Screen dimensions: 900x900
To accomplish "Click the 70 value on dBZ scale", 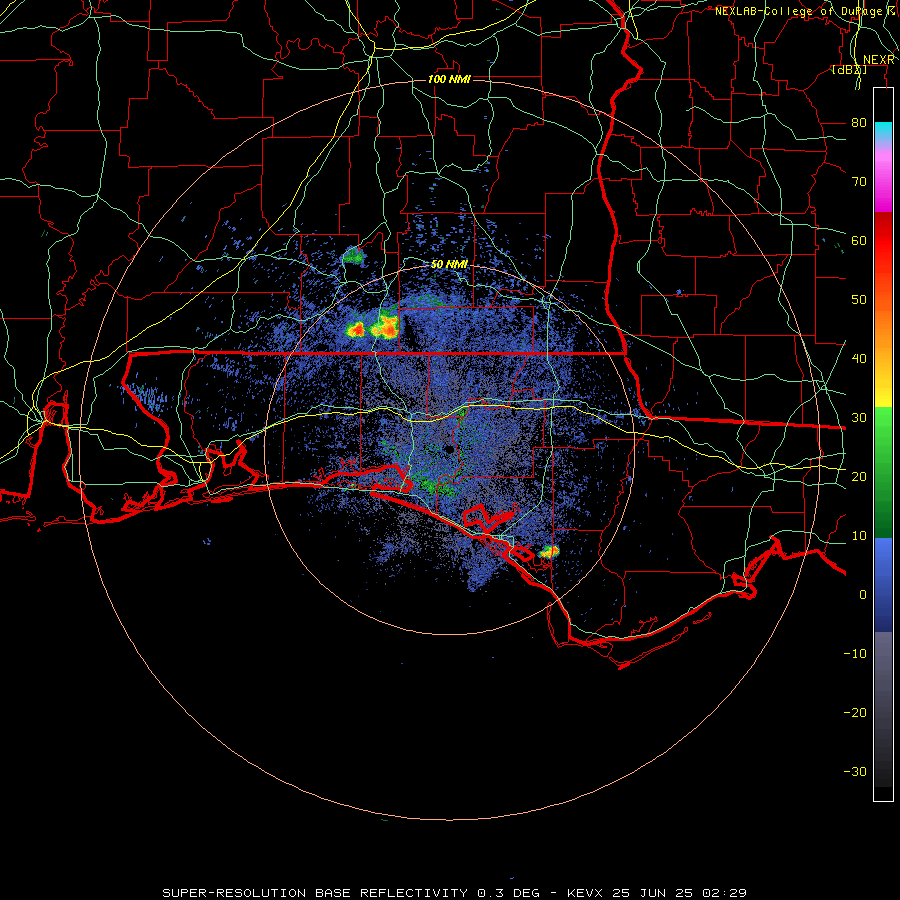I will pos(859,181).
